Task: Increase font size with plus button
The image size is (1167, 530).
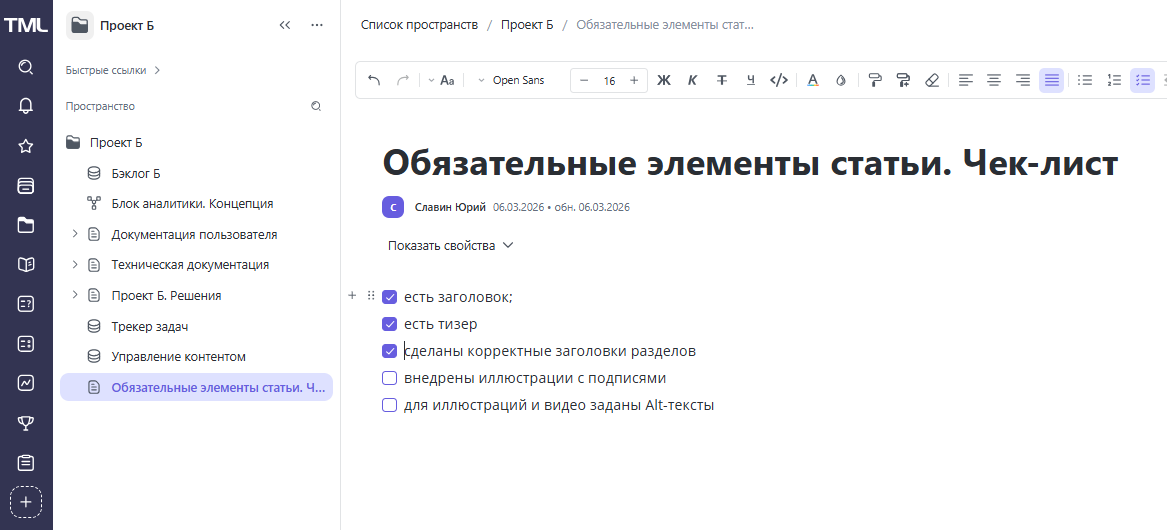Action: 634,80
